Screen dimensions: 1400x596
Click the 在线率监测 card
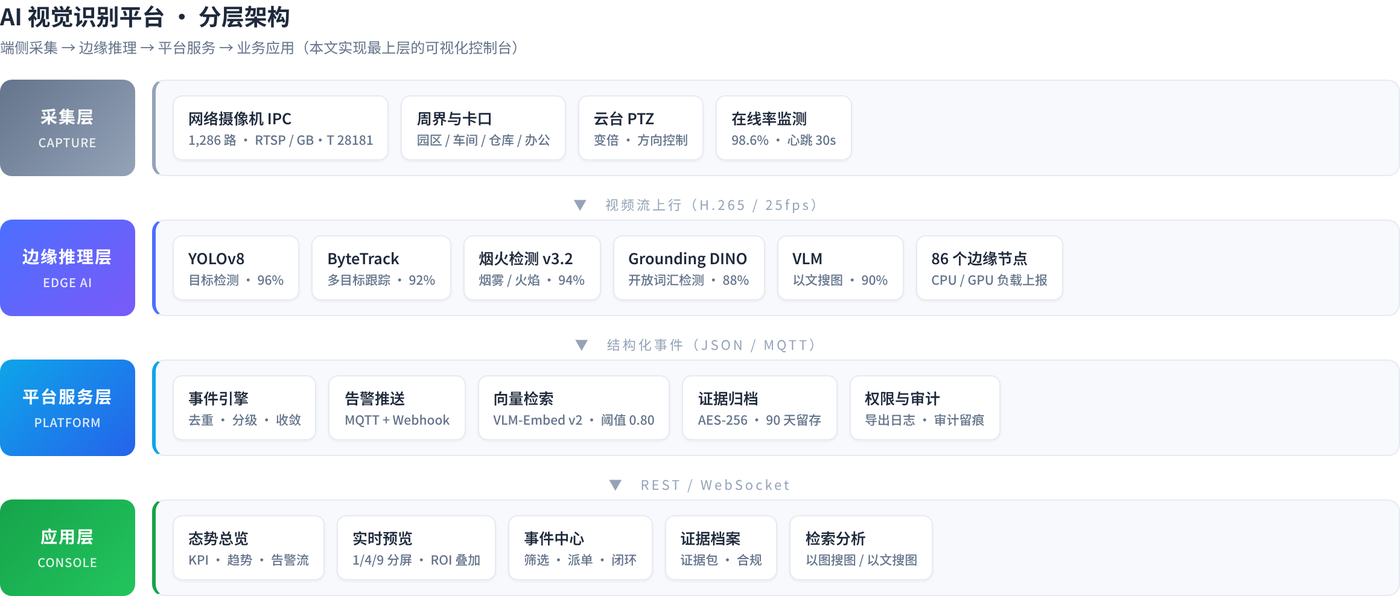click(x=784, y=128)
